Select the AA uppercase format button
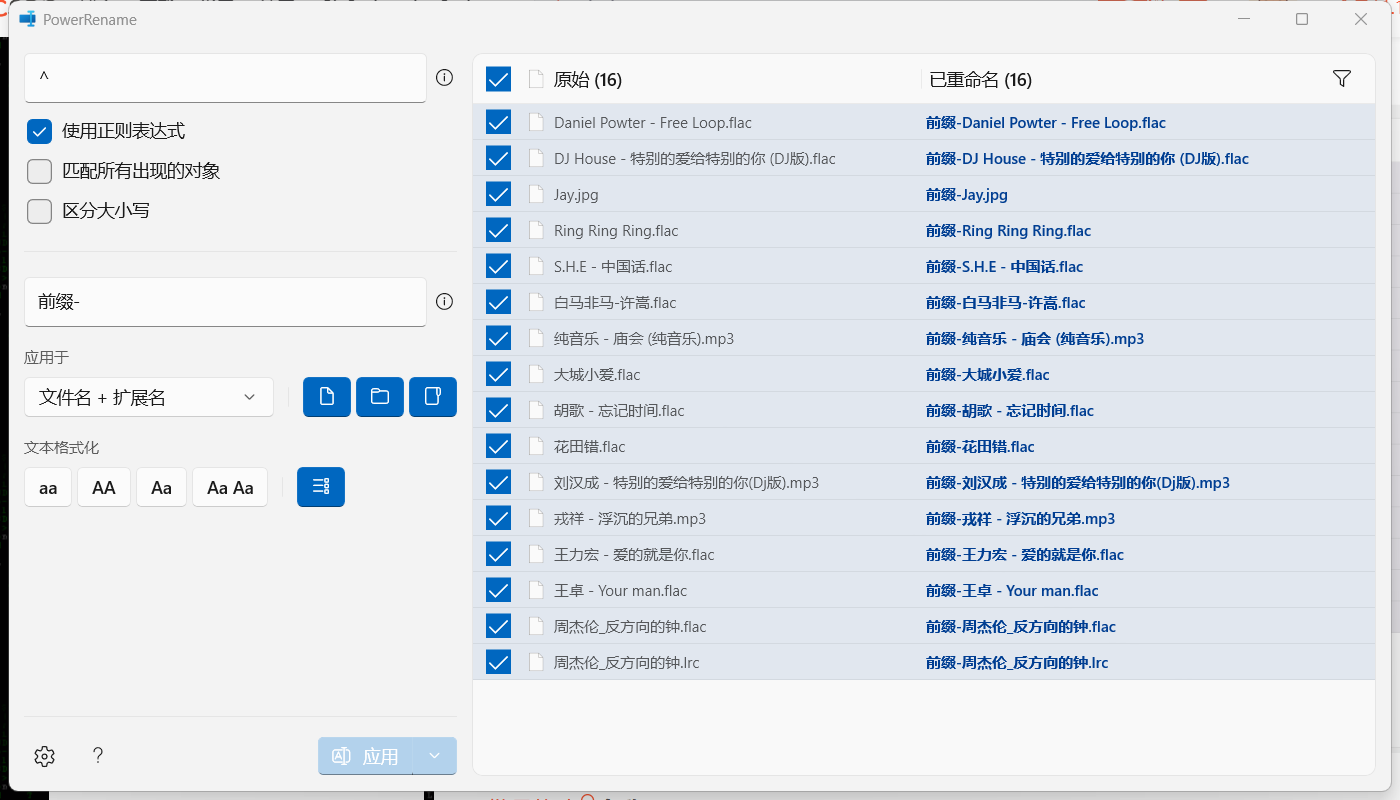Viewport: 1400px width, 800px height. tap(104, 488)
